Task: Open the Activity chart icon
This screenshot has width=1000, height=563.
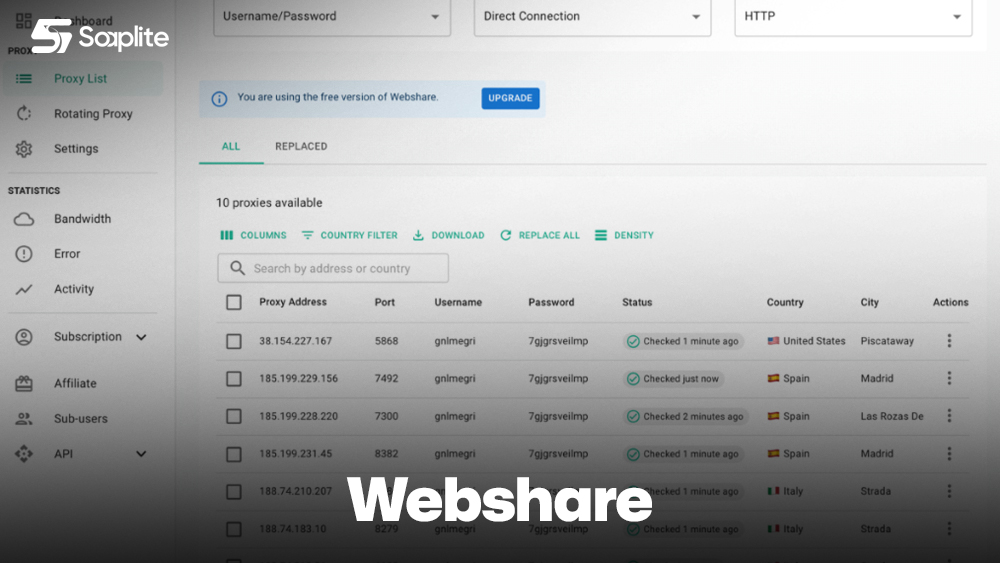Action: pos(24,289)
